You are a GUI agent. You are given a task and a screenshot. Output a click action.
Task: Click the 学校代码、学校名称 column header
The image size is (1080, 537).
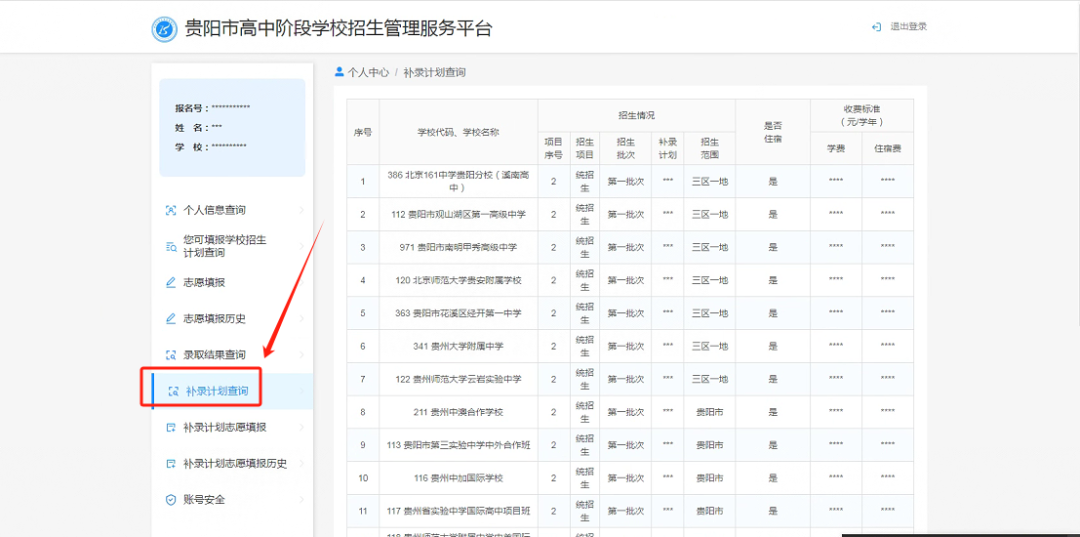458,131
